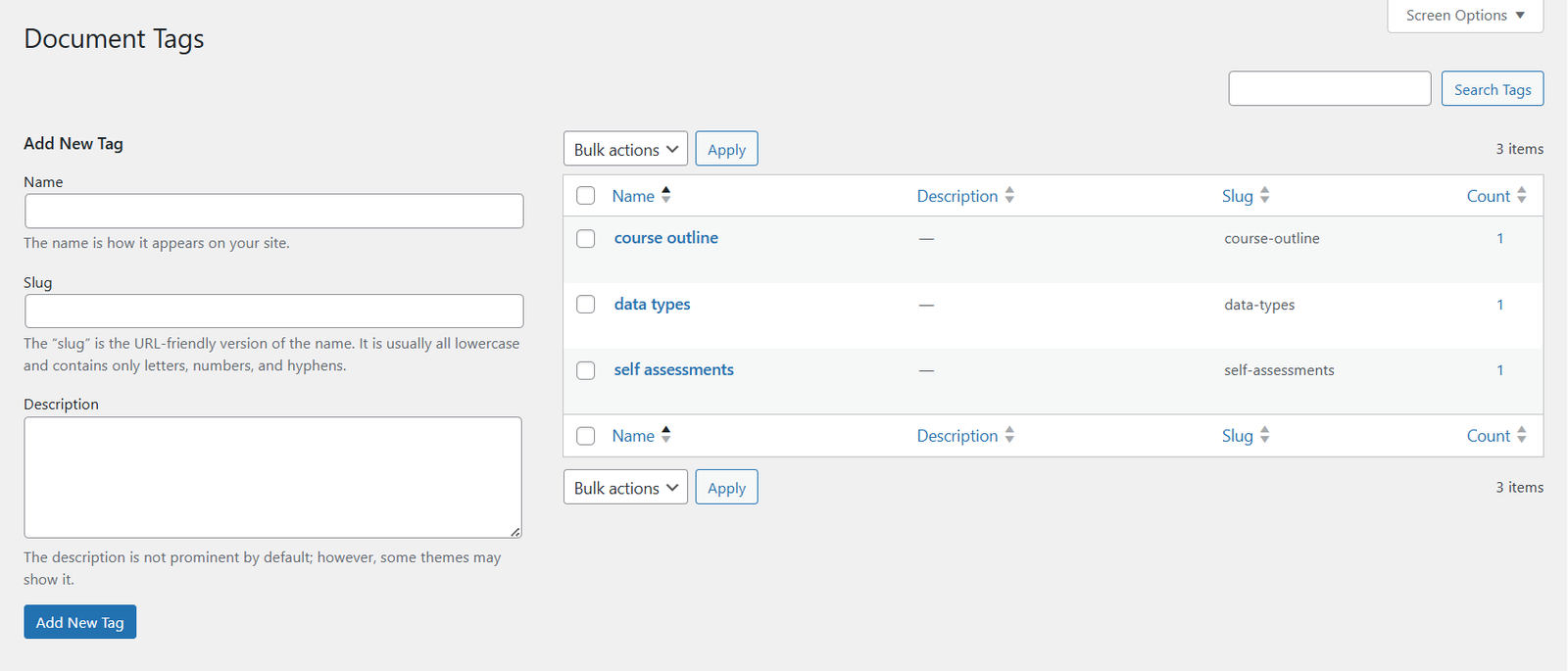Sort tags by Name header arrows
This screenshot has width=1568, height=671.
pyautogui.click(x=666, y=195)
